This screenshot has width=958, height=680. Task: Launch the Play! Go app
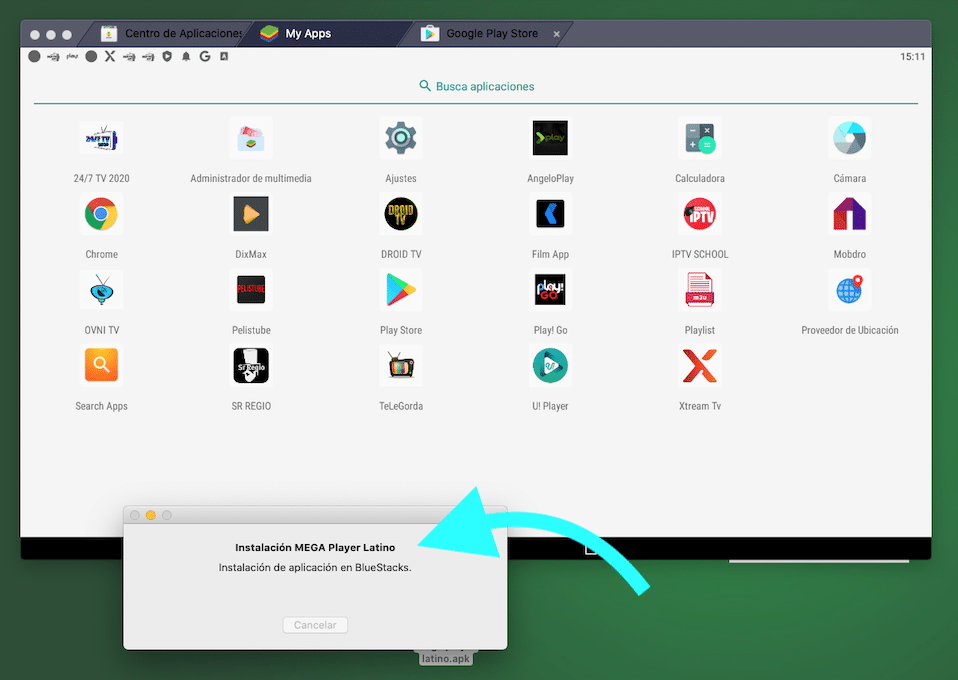[x=549, y=290]
